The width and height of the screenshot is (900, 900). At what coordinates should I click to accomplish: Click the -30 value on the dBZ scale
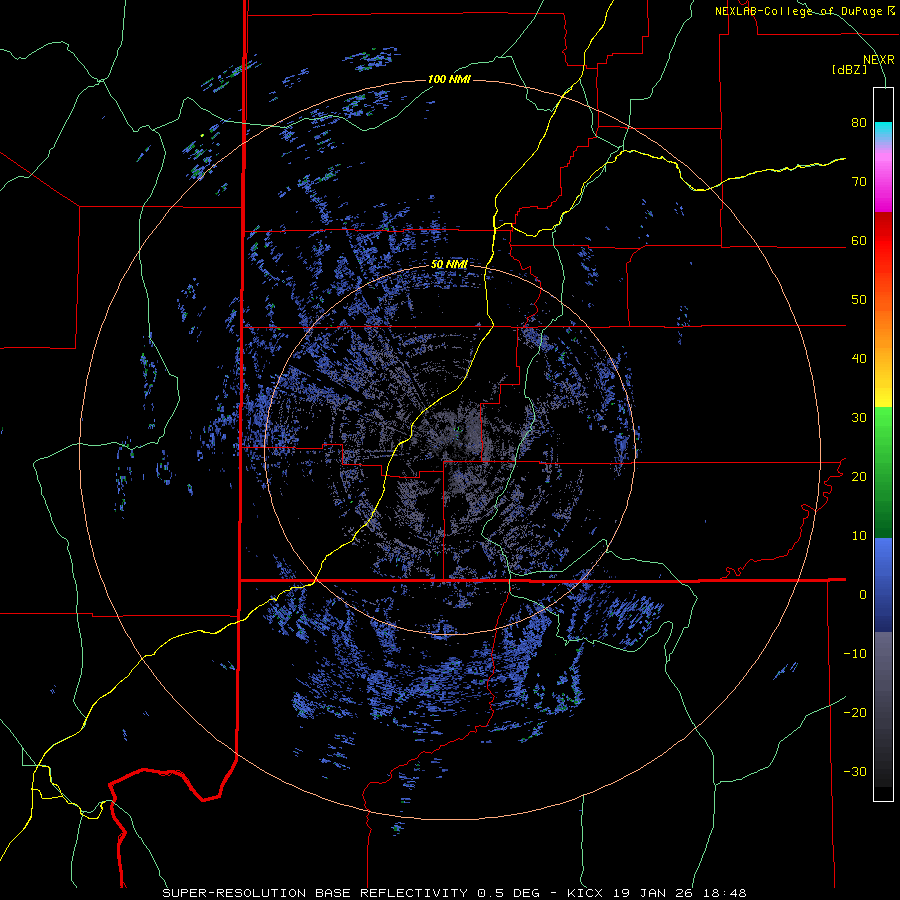click(855, 771)
